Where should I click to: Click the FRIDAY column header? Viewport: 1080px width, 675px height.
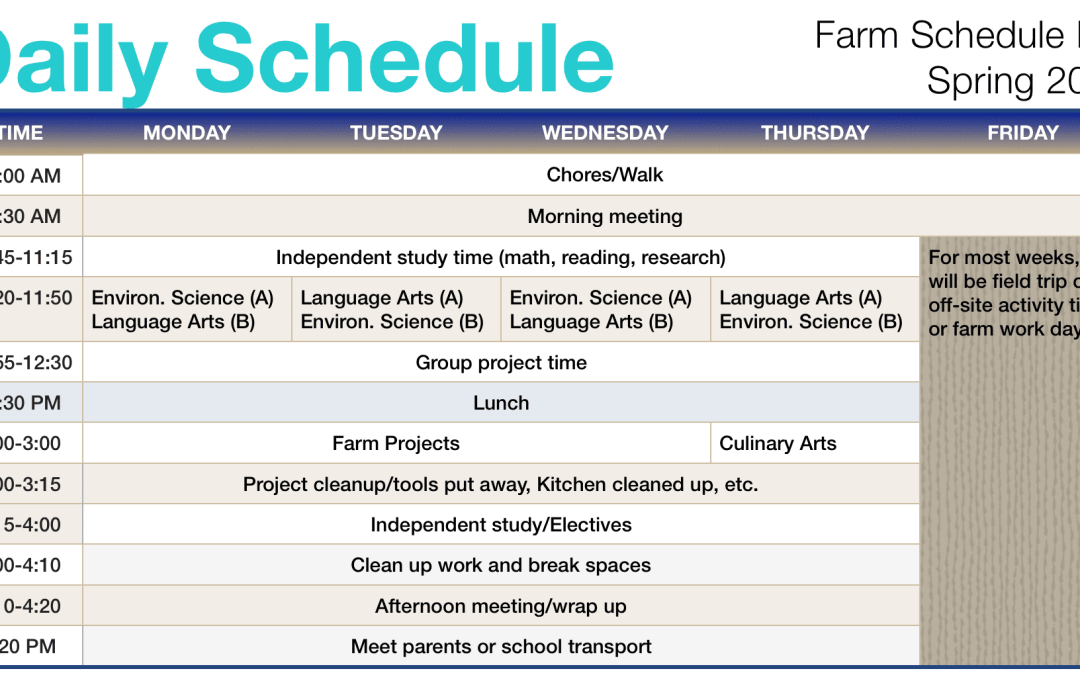pyautogui.click(x=1022, y=133)
